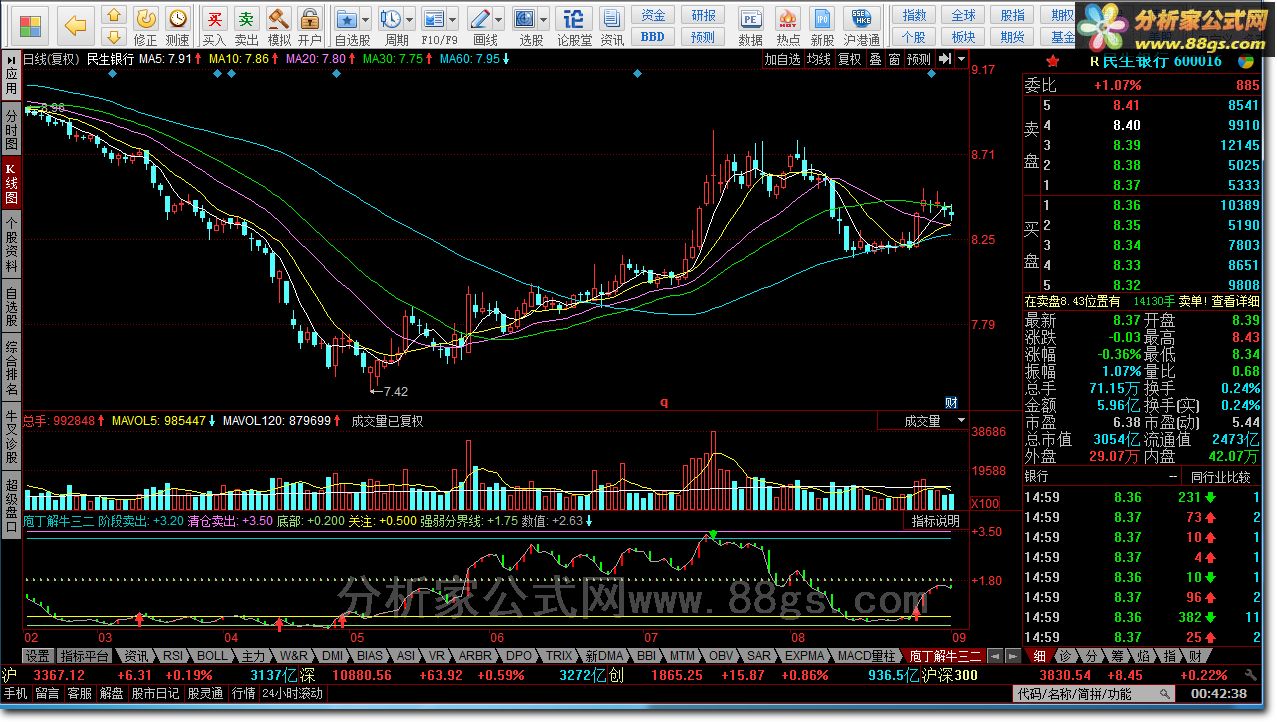This screenshot has height=722, width=1277.
Task: Expand the 选股 dropdown arrow
Action: [545, 19]
